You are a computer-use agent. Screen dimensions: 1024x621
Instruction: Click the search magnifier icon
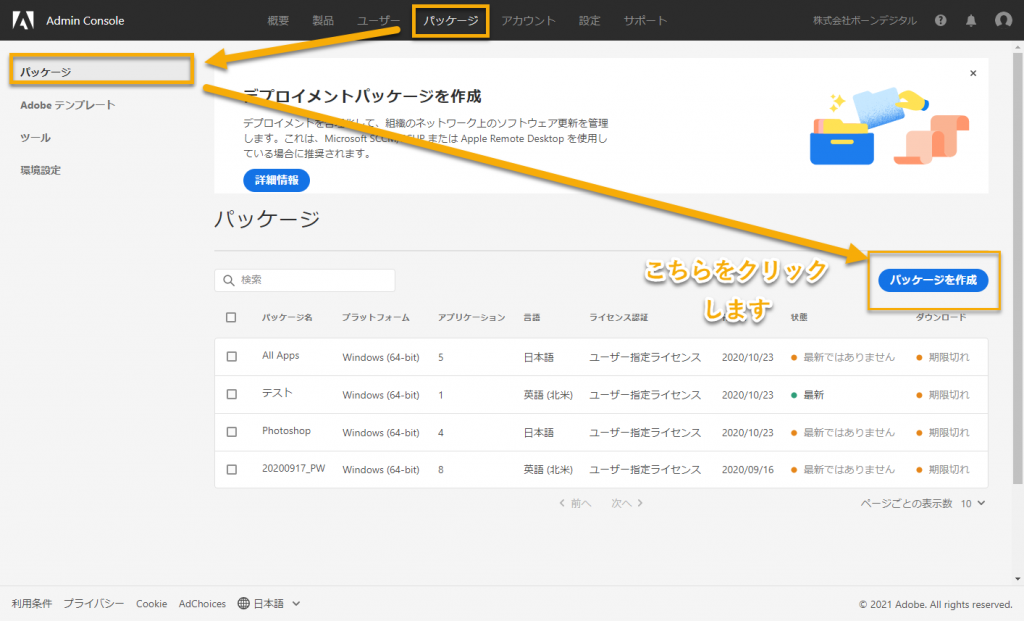click(229, 280)
